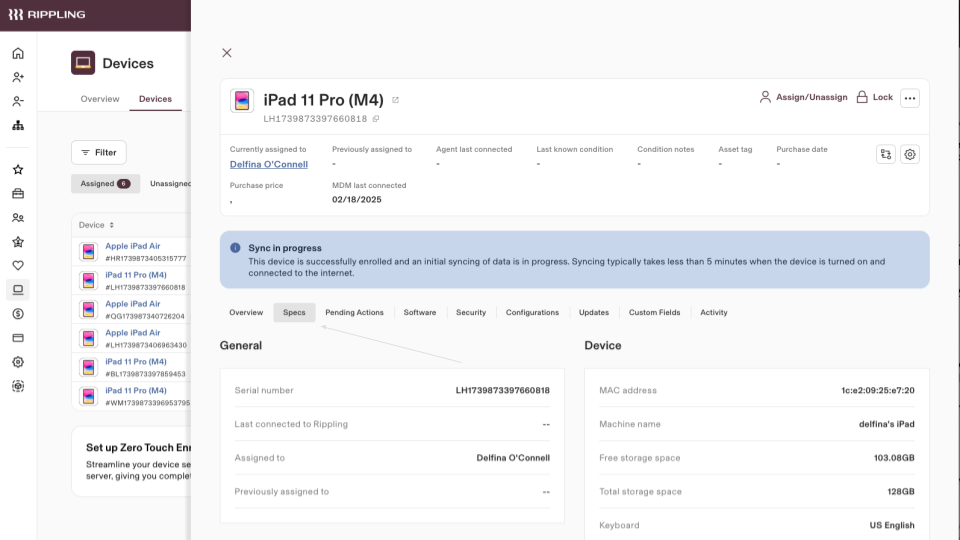Viewport: 960px width, 540px height.
Task: Click the remove-person icon in the sidebar
Action: pos(18,101)
